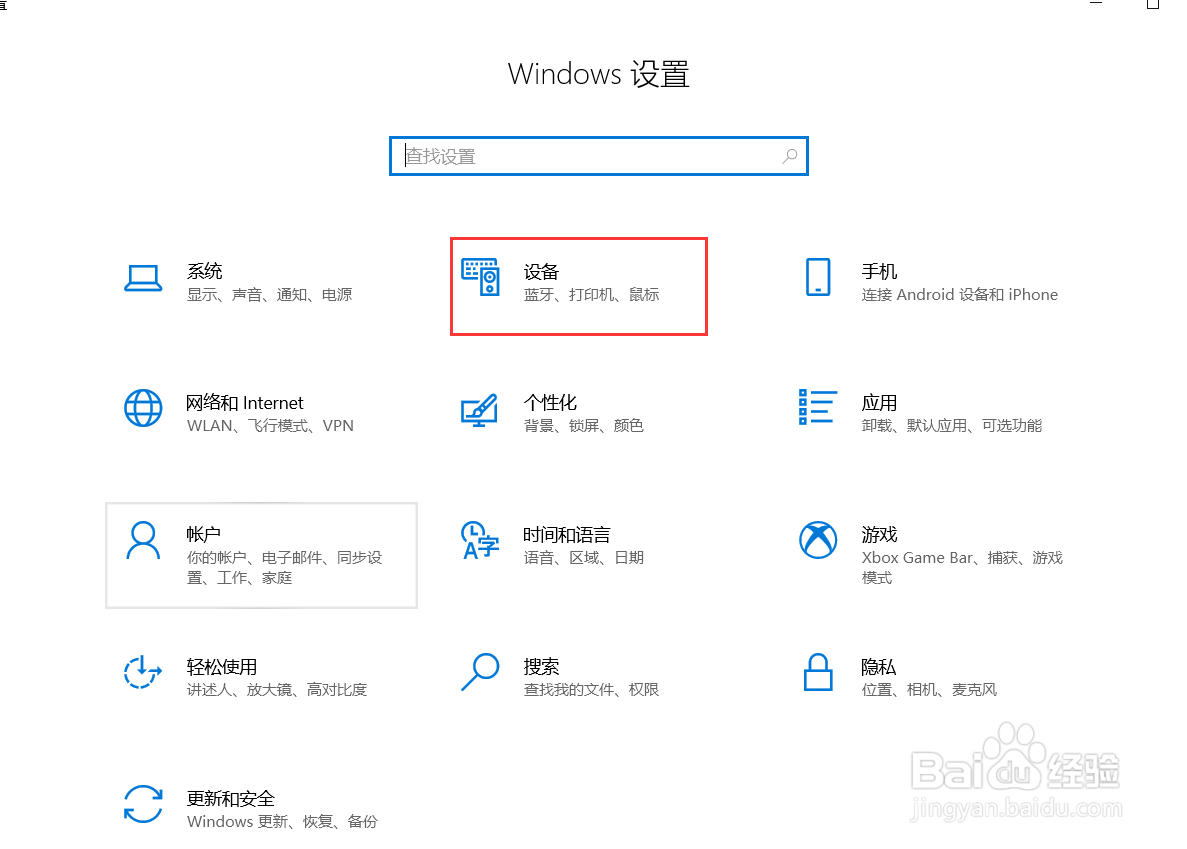Click the 隐私 padlock icon

click(x=818, y=672)
